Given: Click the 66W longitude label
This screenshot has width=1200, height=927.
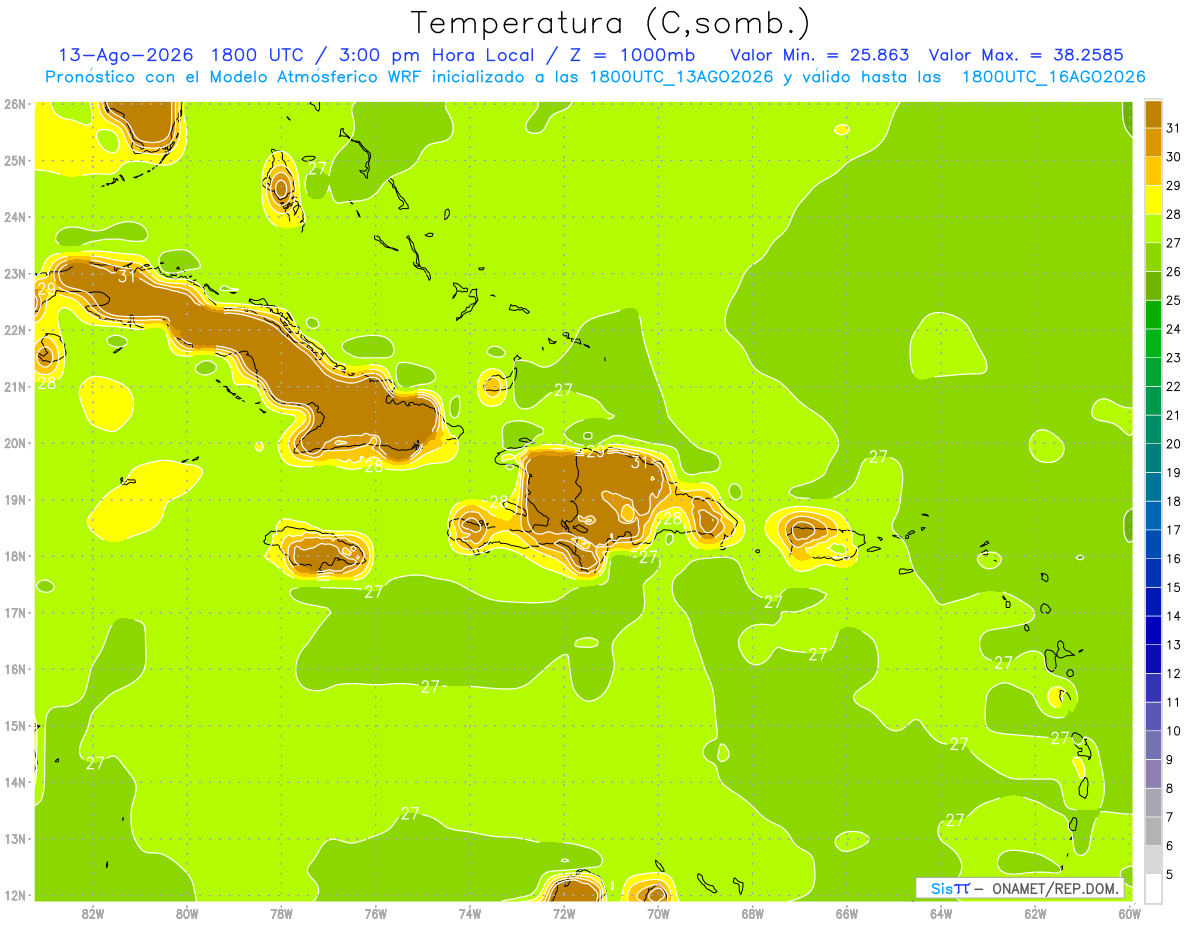Looking at the screenshot, I should click(847, 913).
